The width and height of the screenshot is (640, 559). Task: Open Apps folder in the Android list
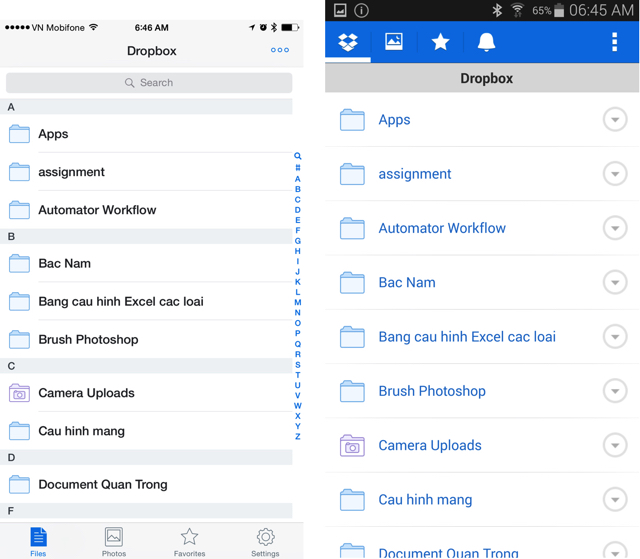pyautogui.click(x=482, y=120)
